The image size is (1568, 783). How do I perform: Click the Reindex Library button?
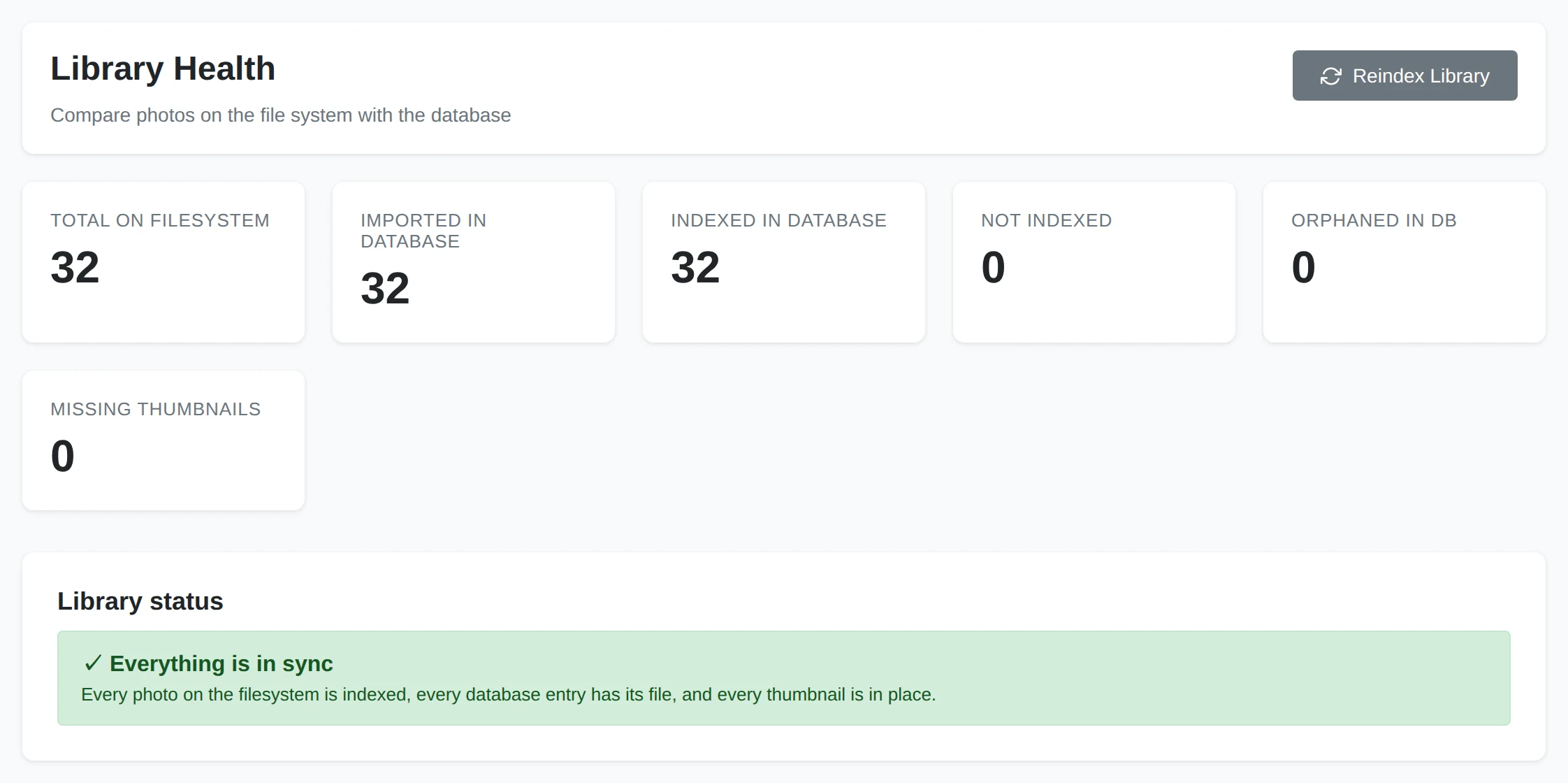(1404, 76)
